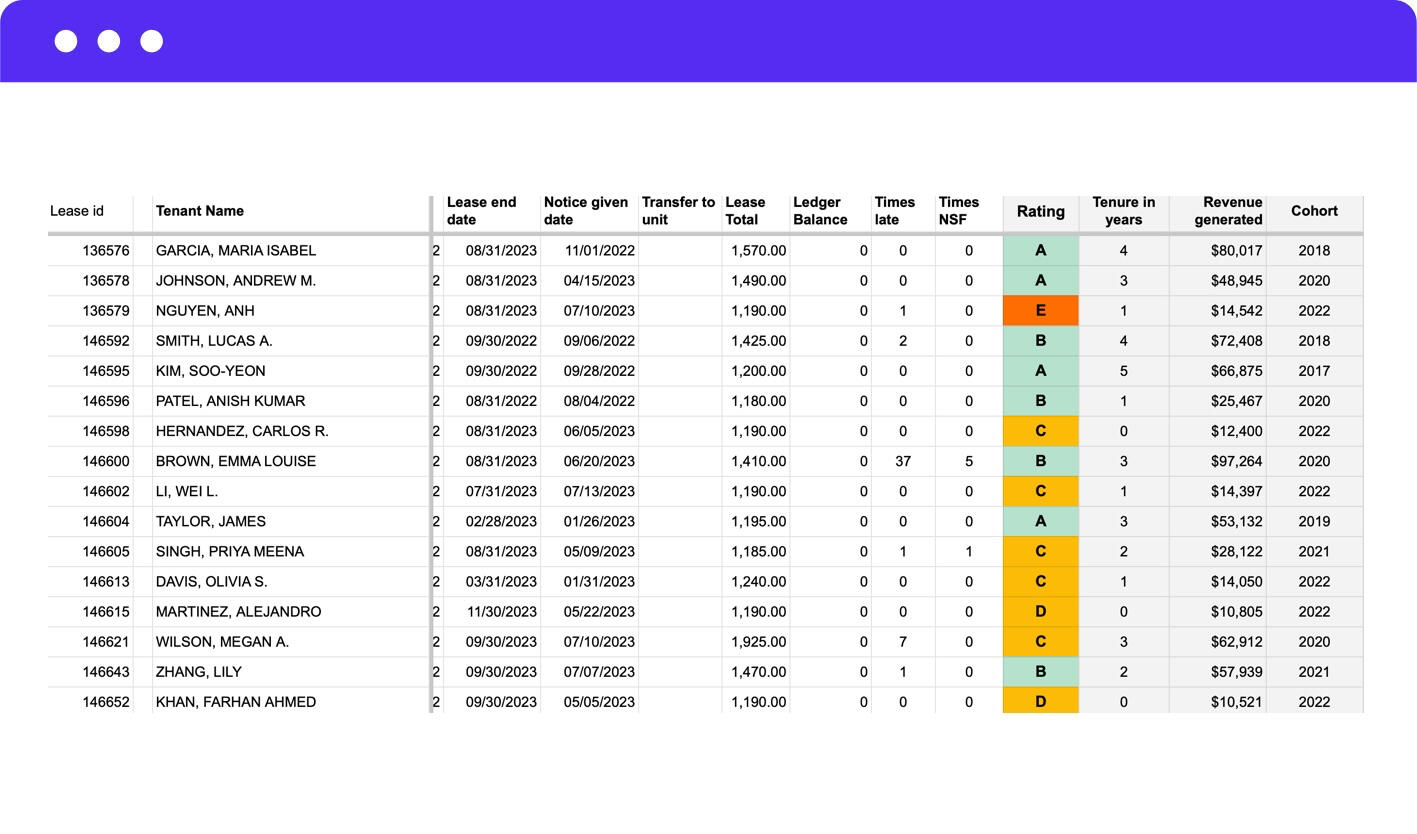Click the orange E rating cell
This screenshot has height=834, width=1417.
coord(1040,311)
